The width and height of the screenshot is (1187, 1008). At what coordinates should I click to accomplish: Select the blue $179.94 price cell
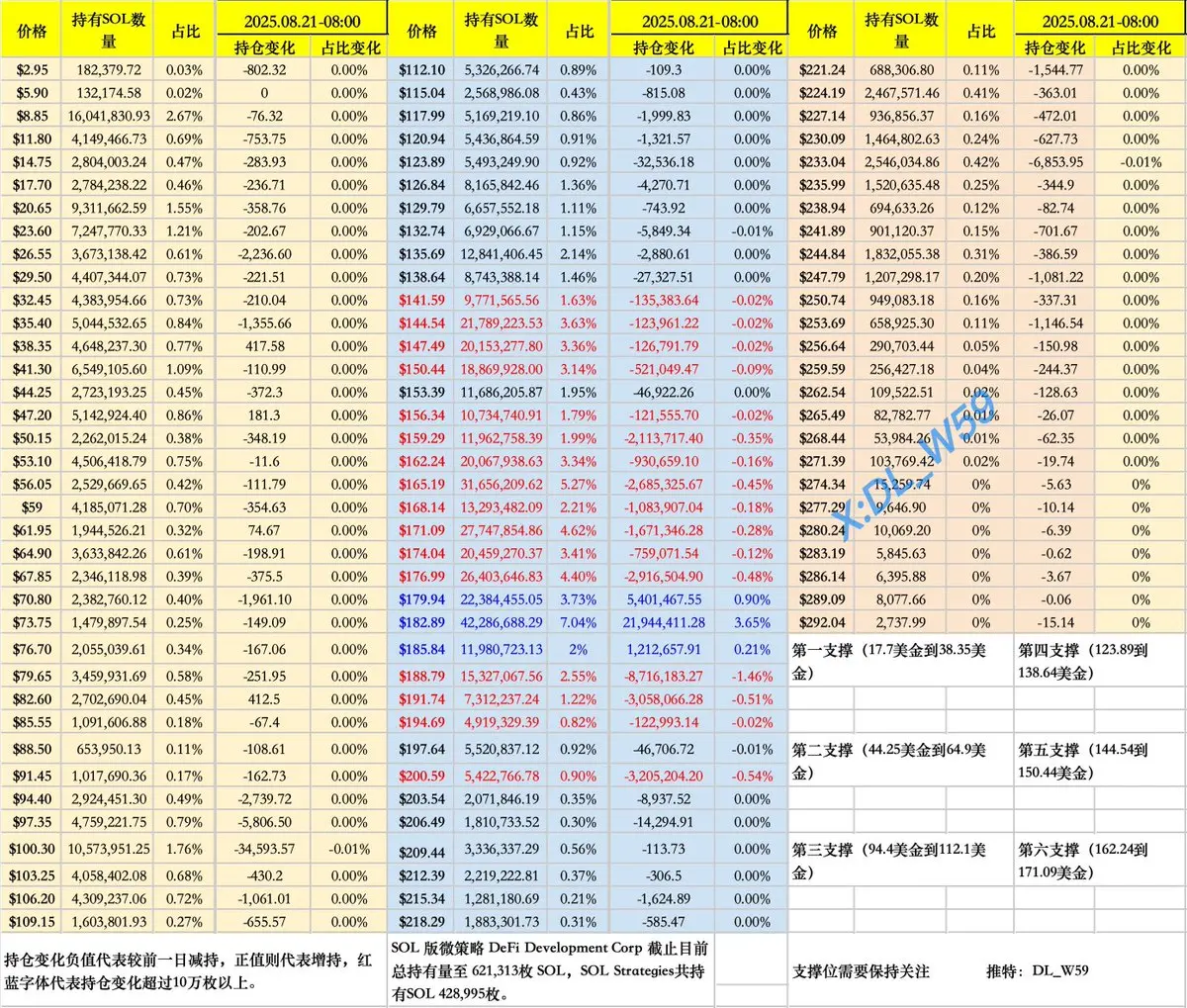[x=422, y=599]
